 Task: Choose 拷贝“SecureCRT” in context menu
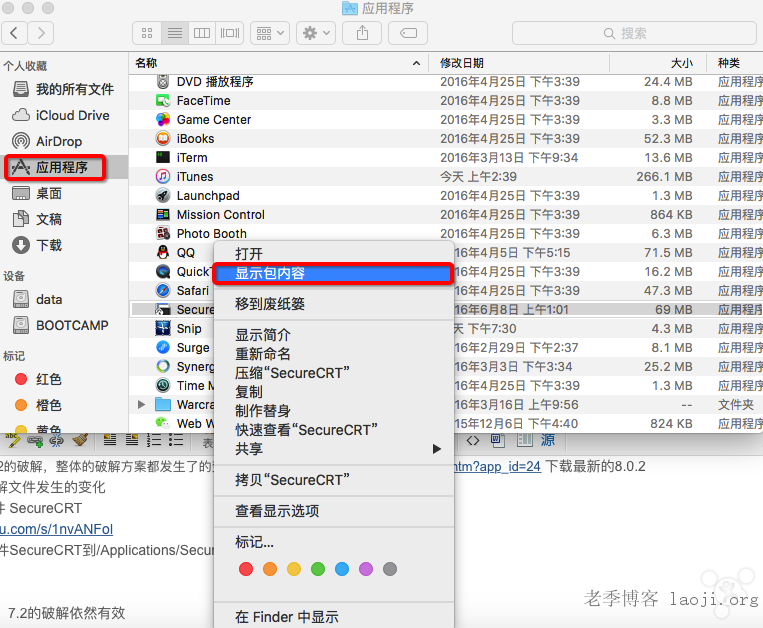(334, 480)
